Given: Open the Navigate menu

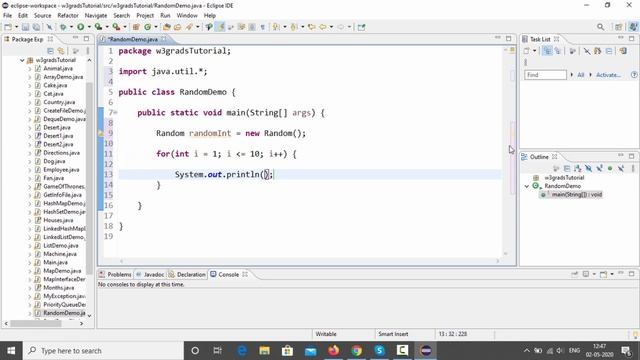Looking at the screenshot, I should coord(96,16).
